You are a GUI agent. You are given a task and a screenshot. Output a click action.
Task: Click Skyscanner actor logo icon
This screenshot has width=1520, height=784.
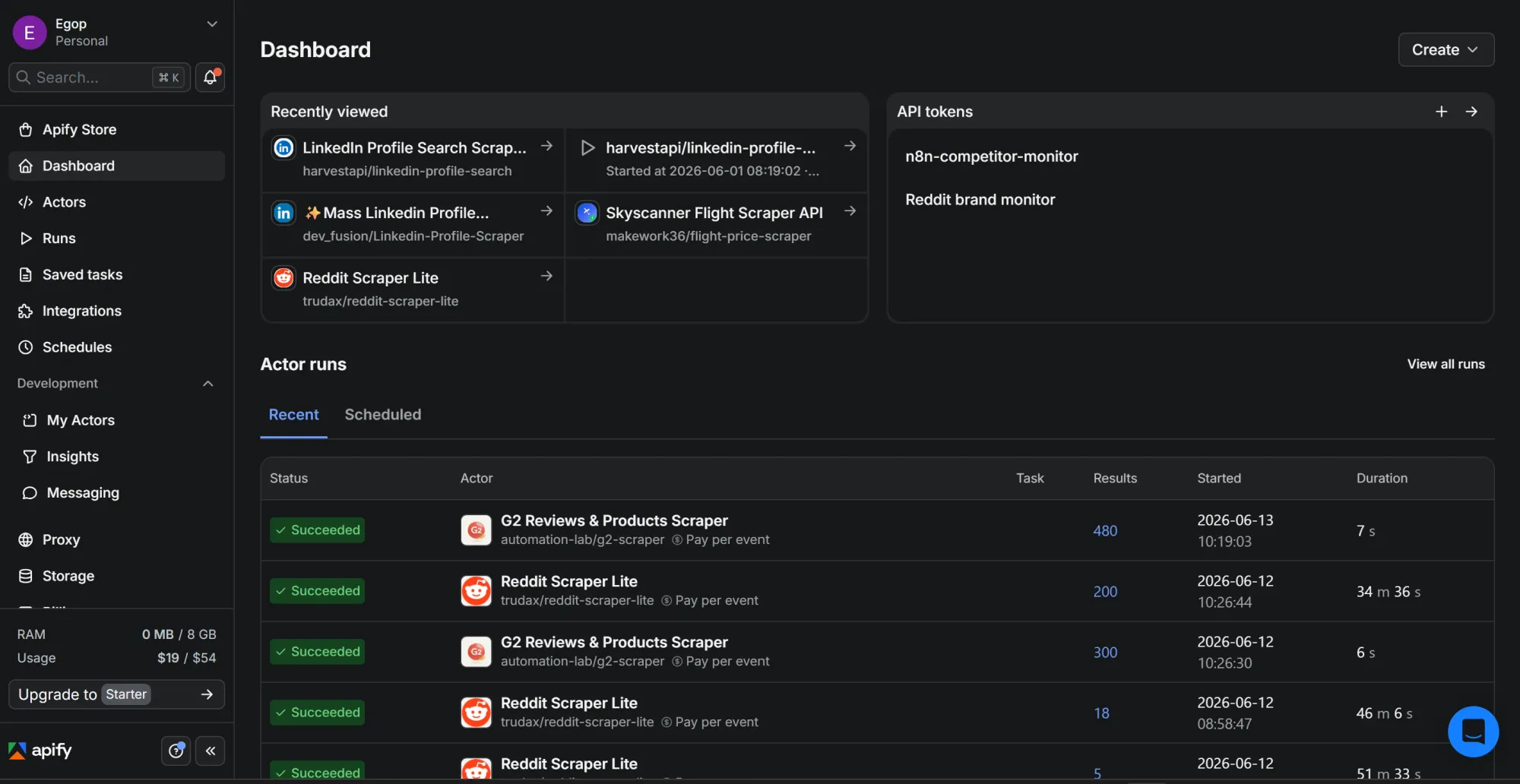pyautogui.click(x=587, y=213)
